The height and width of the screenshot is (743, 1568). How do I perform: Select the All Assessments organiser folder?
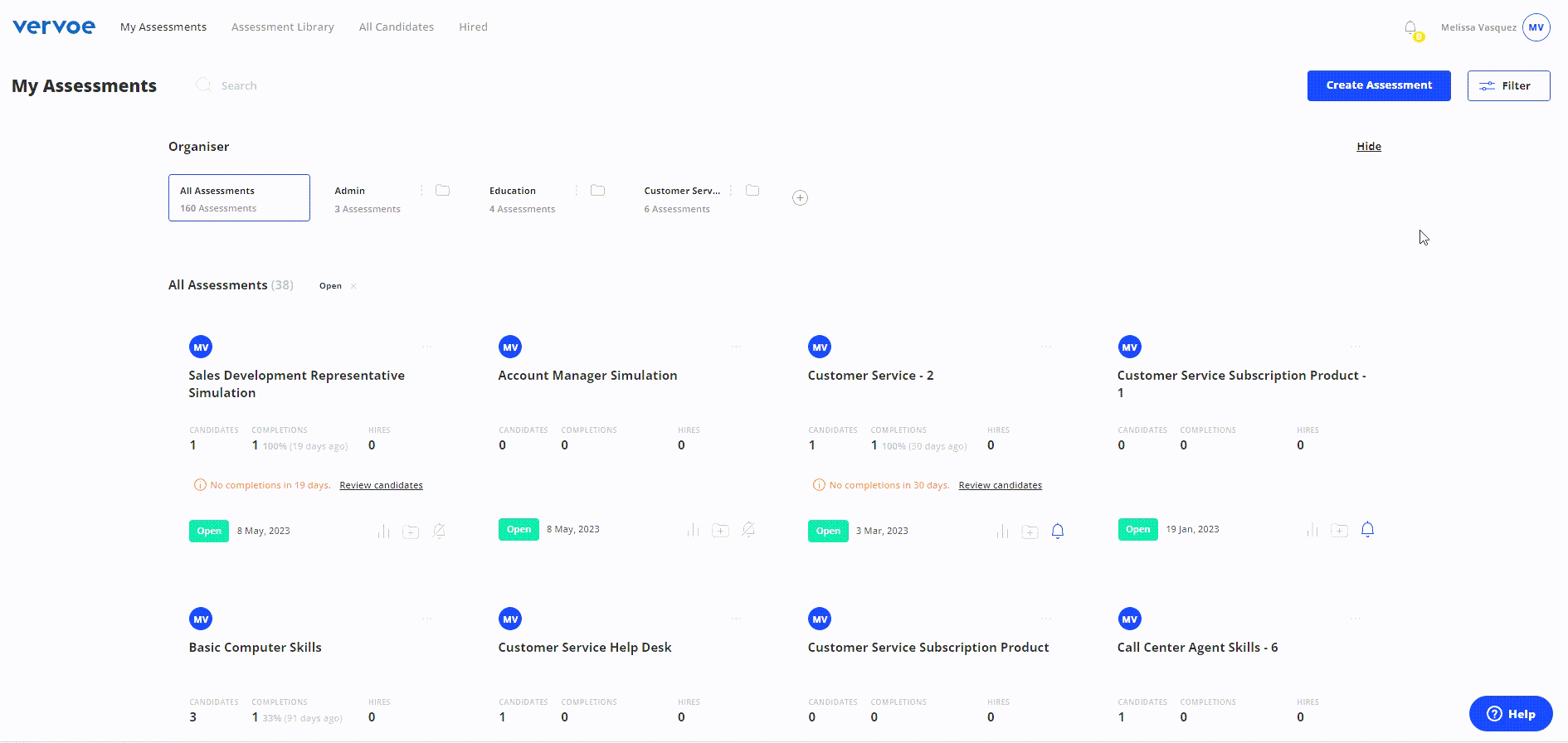pos(239,198)
